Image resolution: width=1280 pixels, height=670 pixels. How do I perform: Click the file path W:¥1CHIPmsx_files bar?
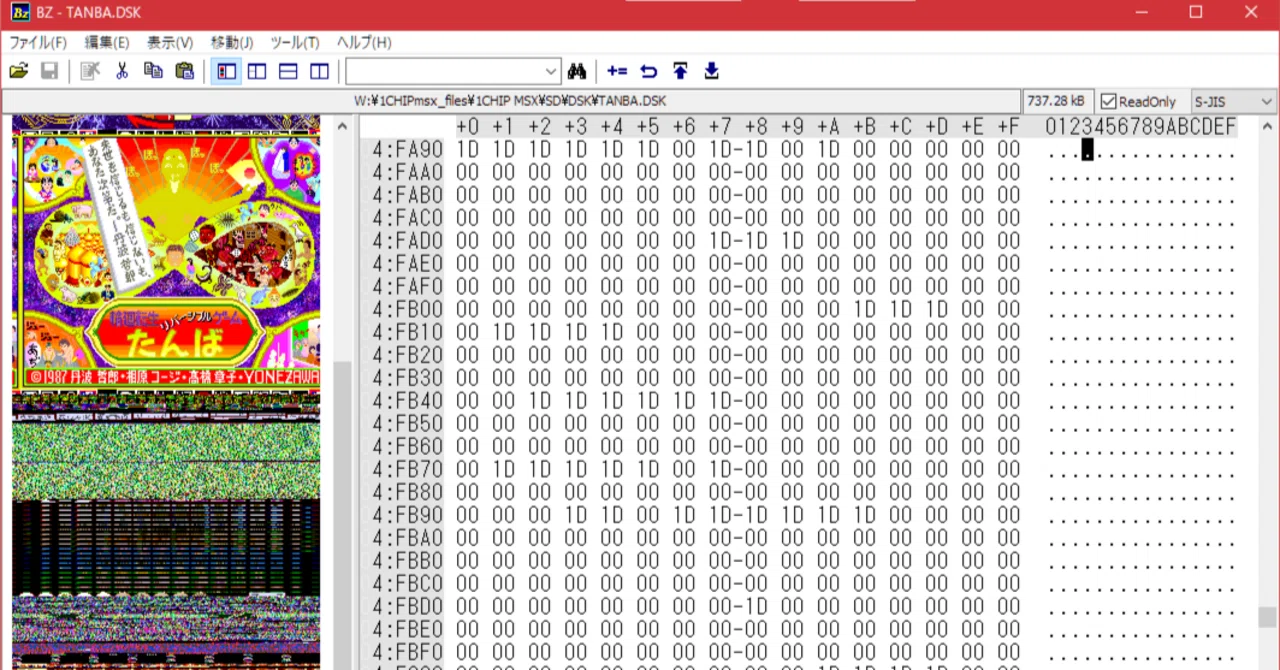click(x=510, y=101)
